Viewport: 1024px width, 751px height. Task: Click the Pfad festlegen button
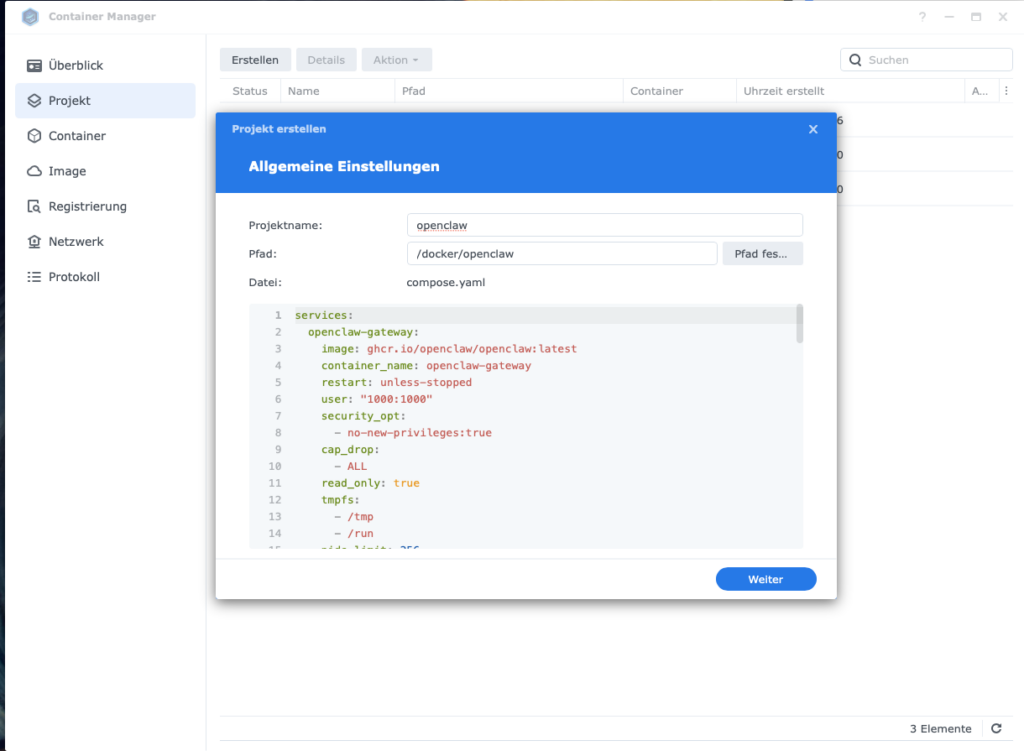click(762, 254)
